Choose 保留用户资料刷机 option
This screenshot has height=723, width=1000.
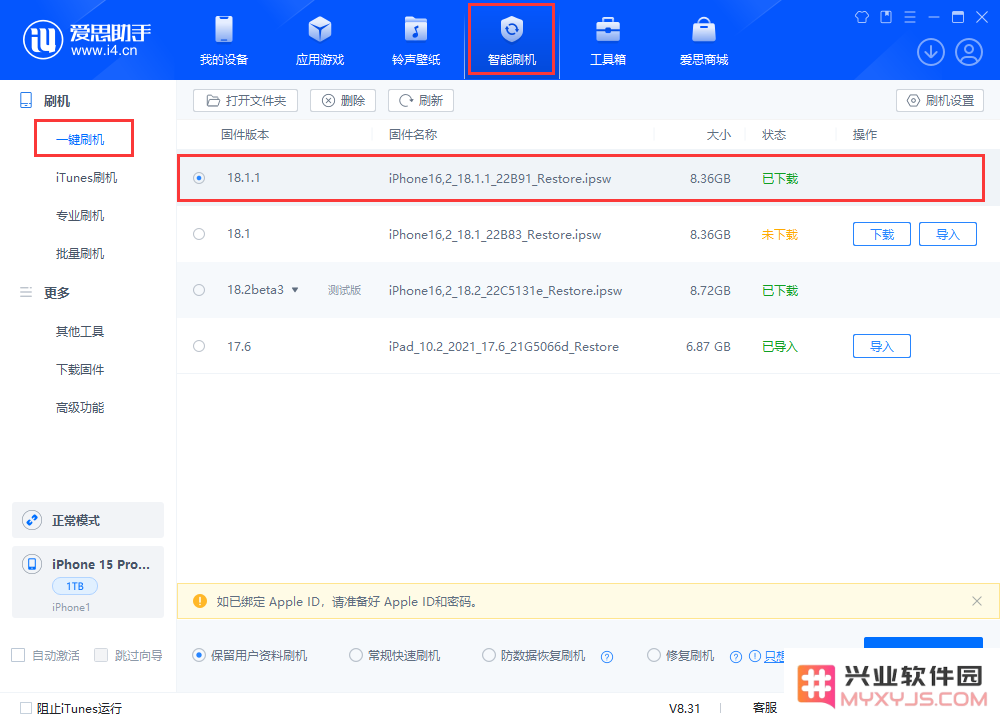(x=199, y=655)
